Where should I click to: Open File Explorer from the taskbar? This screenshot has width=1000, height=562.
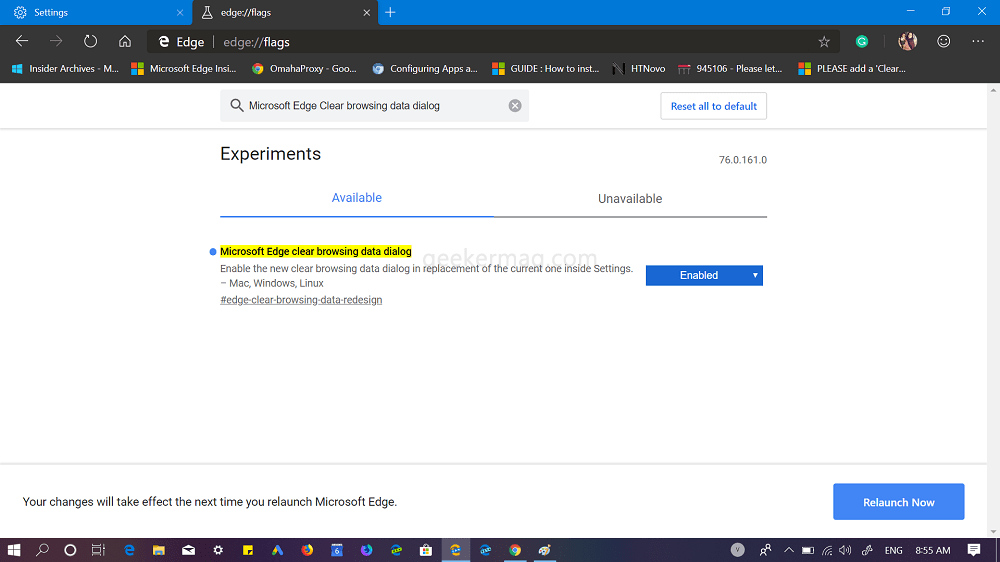pyautogui.click(x=159, y=550)
